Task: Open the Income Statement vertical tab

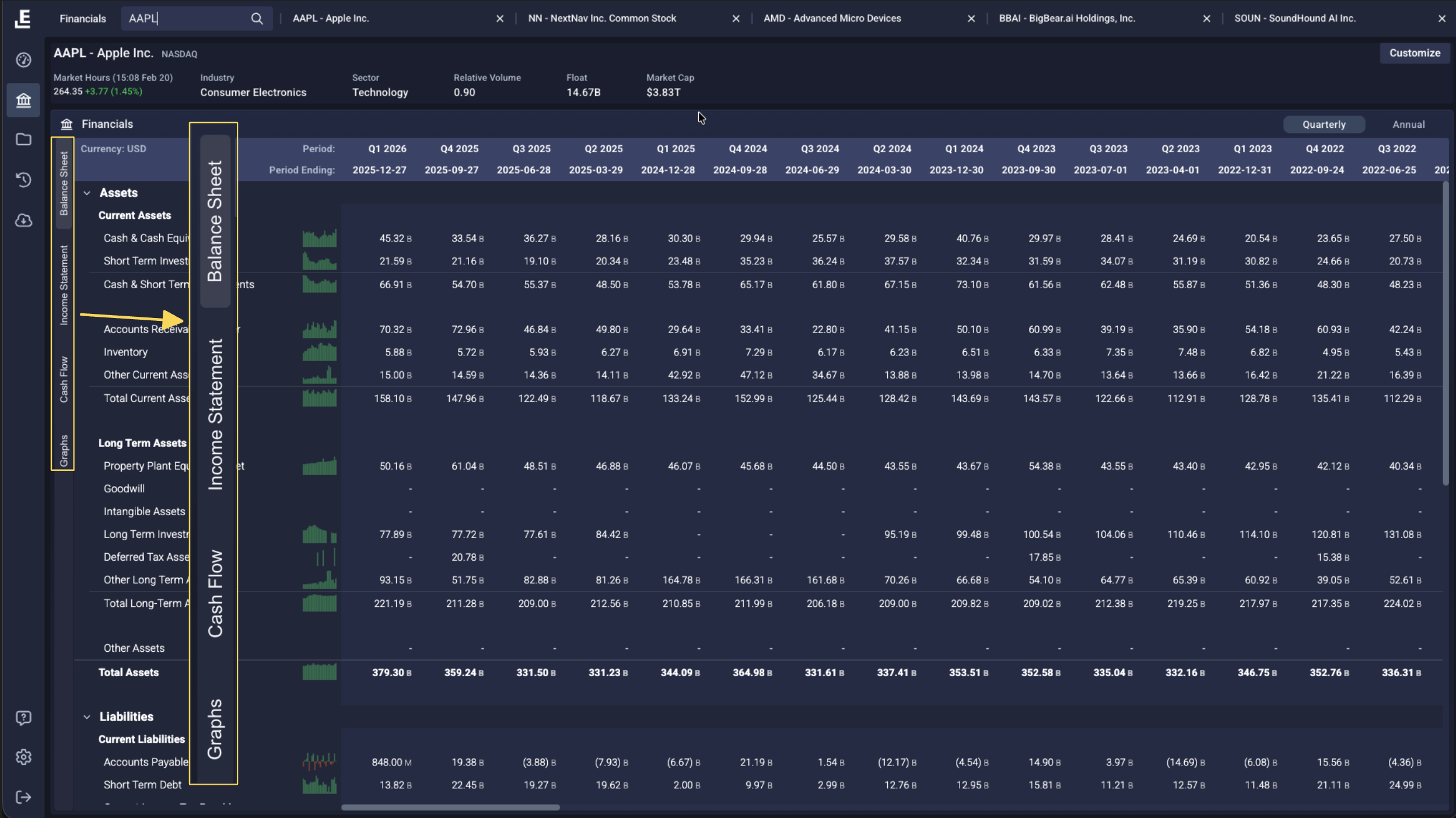Action: coord(64,285)
